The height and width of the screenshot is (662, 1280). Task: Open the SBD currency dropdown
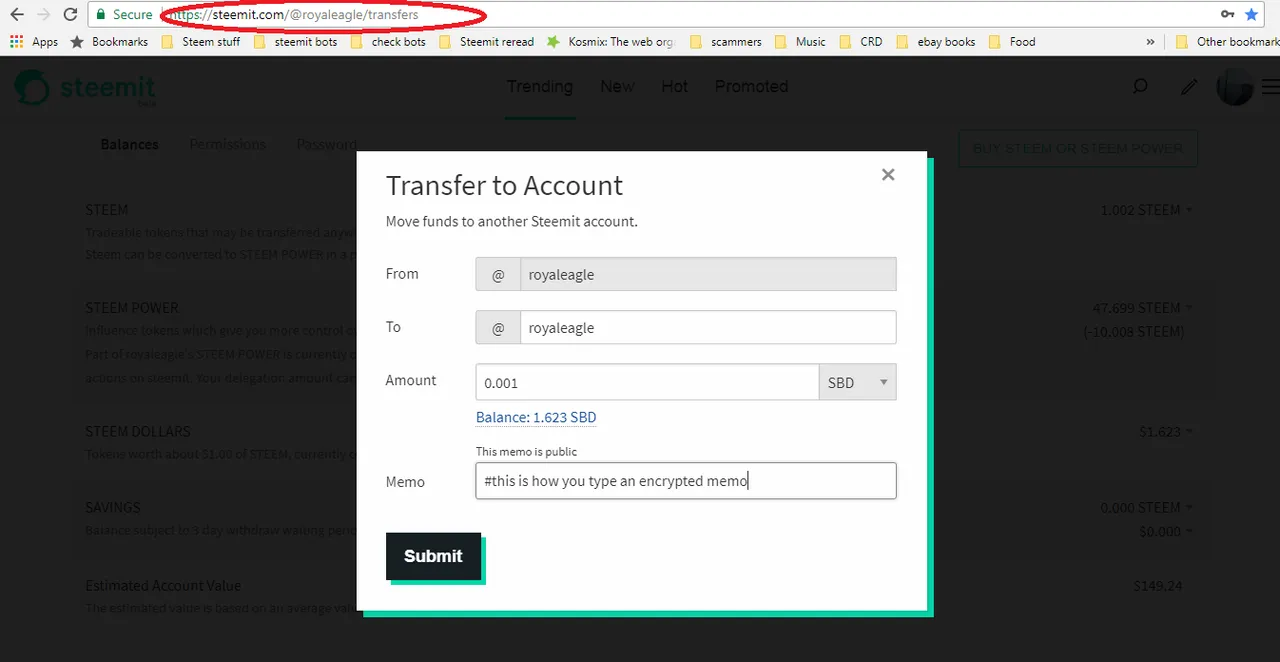(858, 382)
